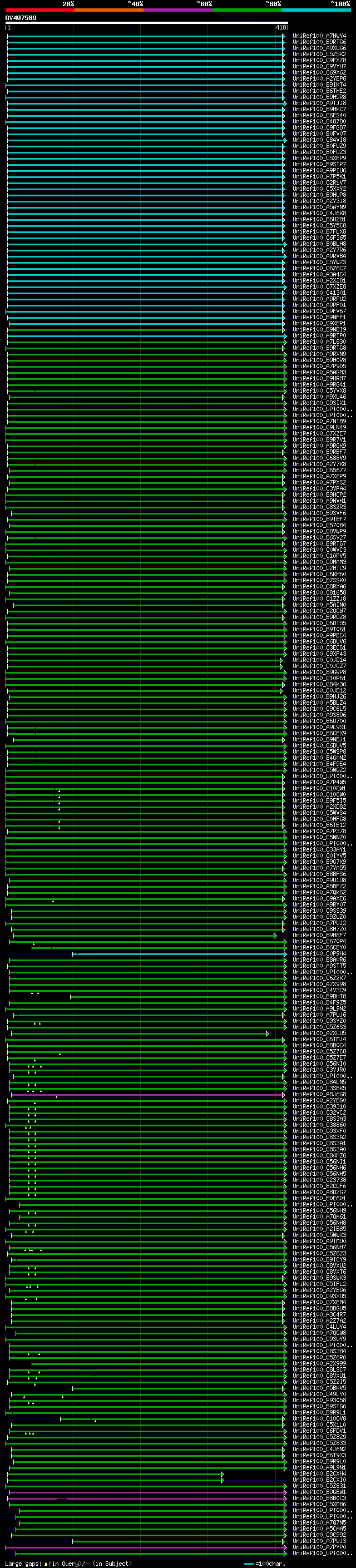Choose the UniRef100_A7P4W5 label
356x1568 pixels.
point(319,782)
